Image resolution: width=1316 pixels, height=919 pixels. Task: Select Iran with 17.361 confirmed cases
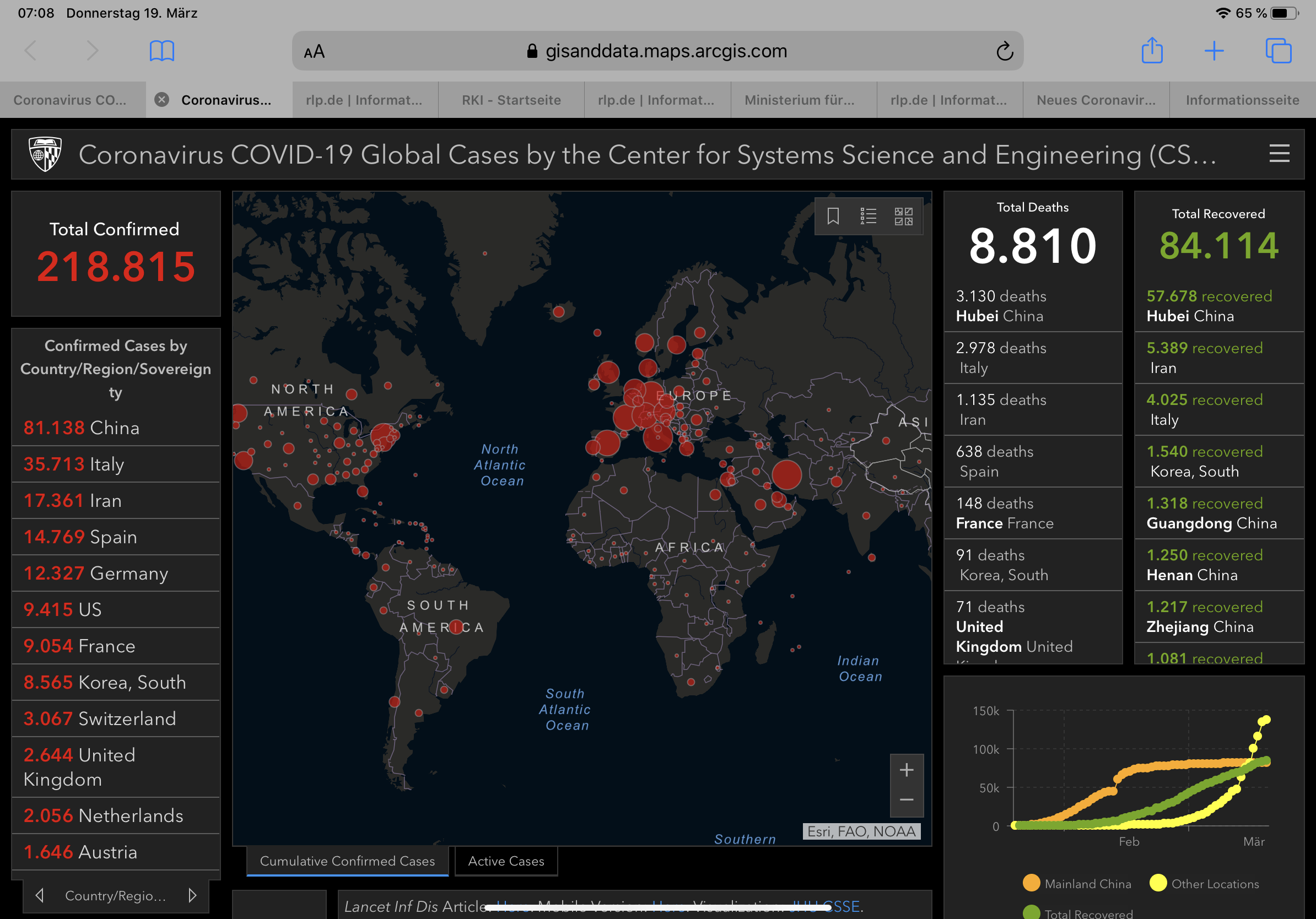[116, 501]
